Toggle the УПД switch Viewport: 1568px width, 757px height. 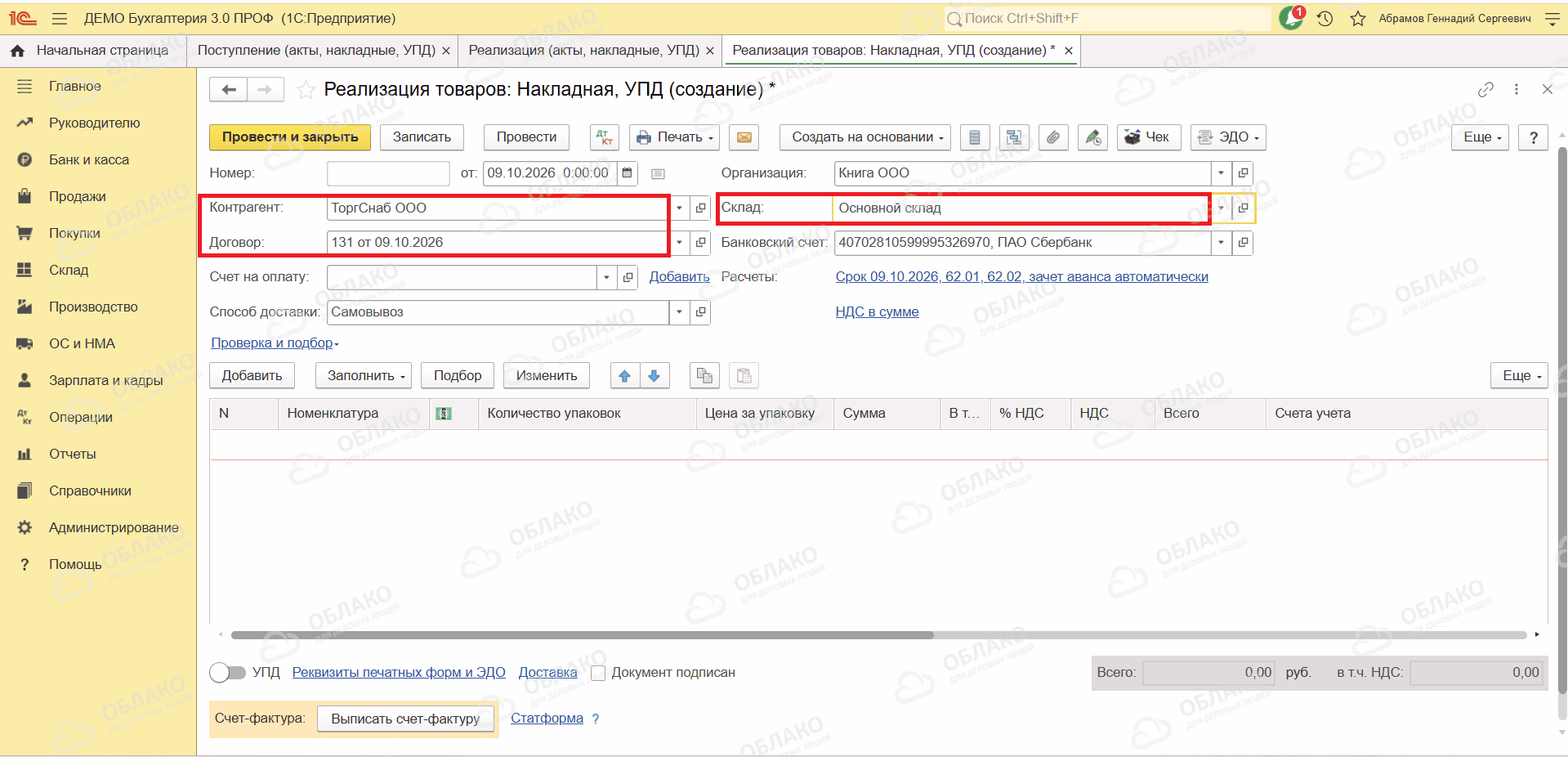[227, 673]
